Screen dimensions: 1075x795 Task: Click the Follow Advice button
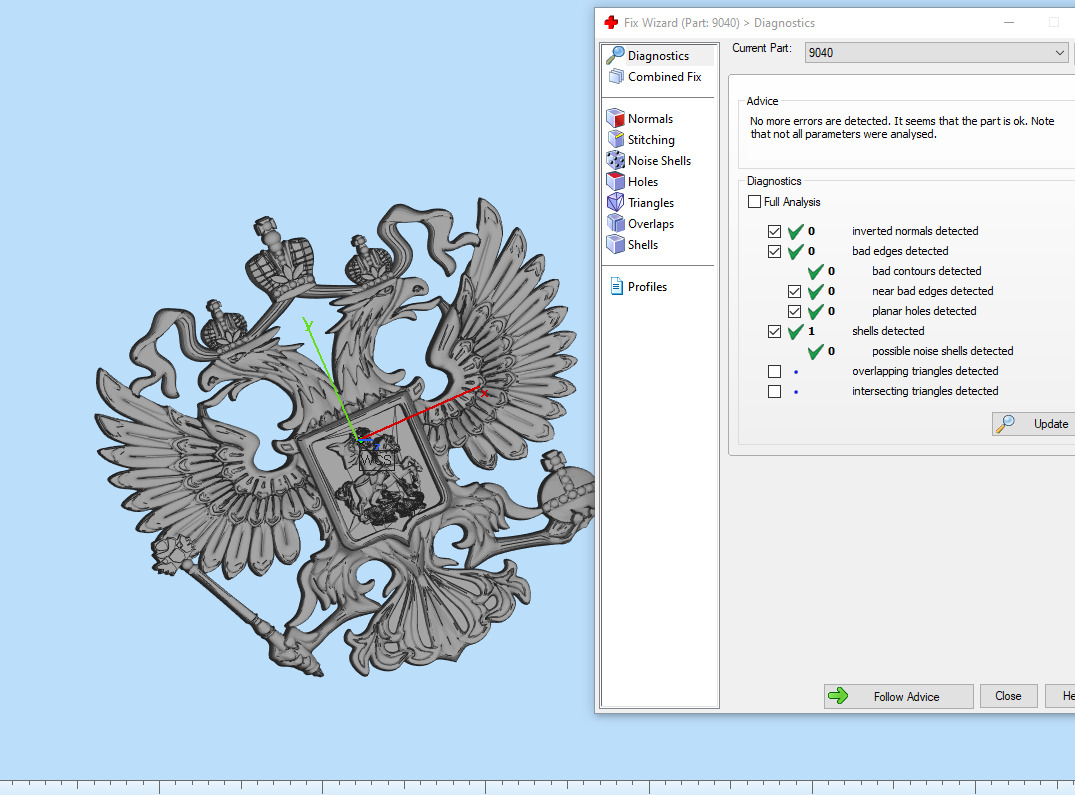(899, 696)
